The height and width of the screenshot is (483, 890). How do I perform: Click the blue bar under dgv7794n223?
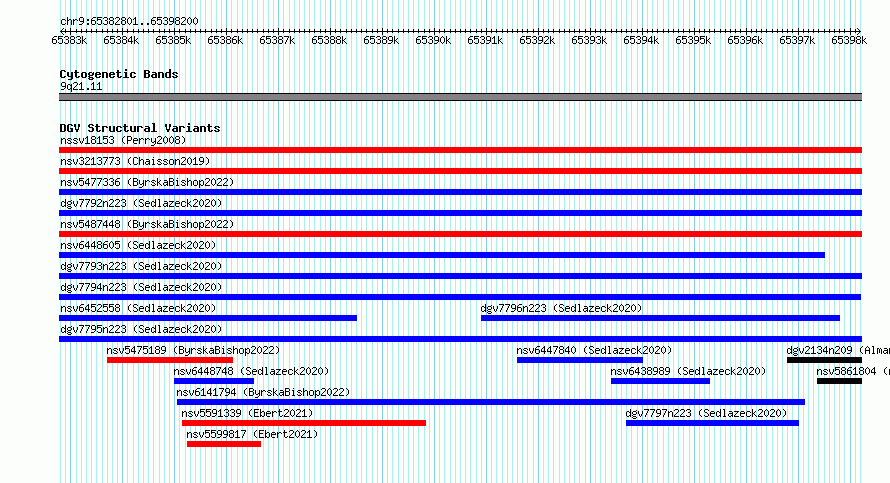point(460,297)
